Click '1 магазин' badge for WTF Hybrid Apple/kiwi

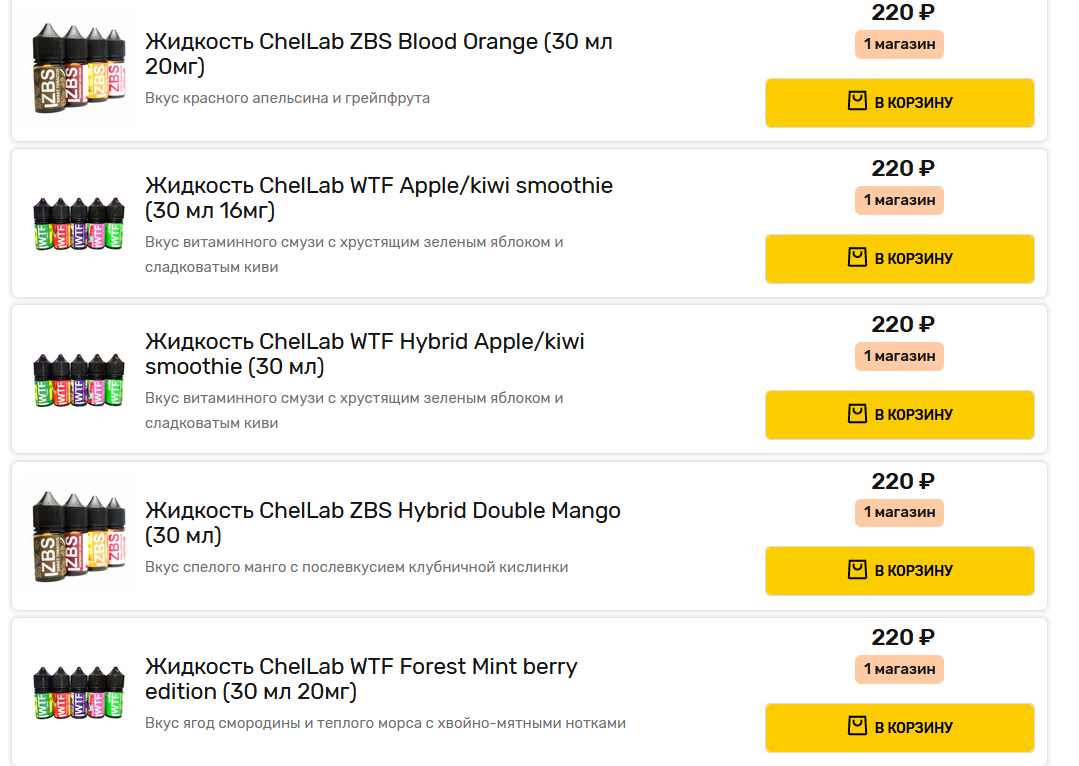899,356
